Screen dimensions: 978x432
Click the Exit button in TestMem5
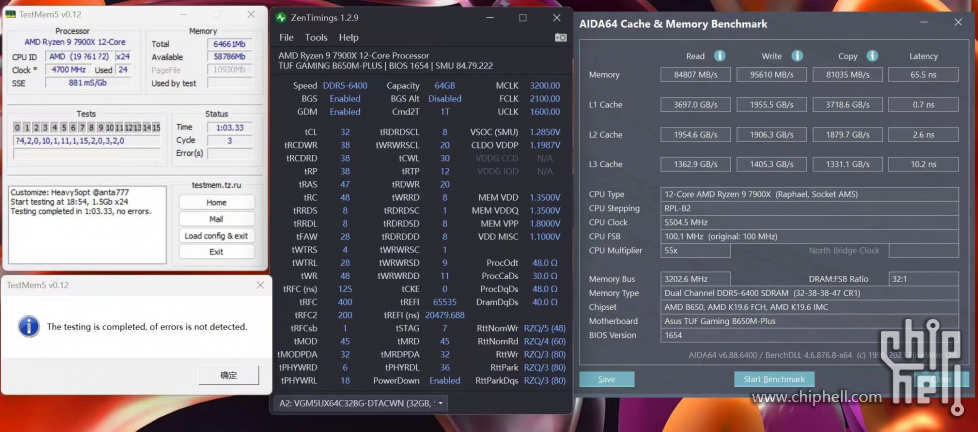click(x=216, y=252)
